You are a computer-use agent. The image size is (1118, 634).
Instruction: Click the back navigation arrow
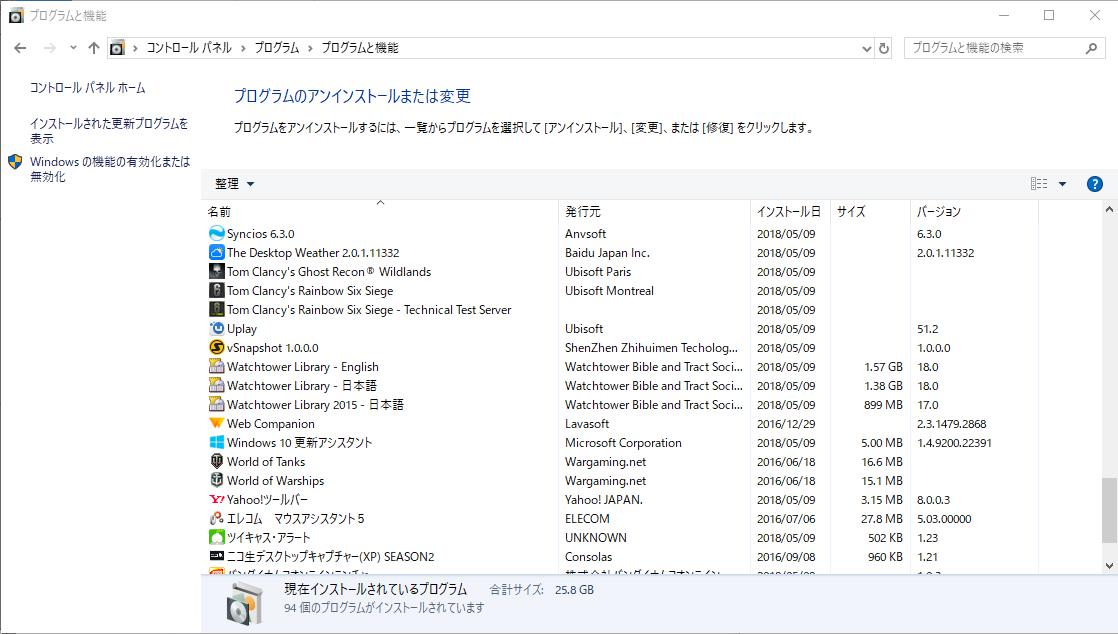(20, 48)
